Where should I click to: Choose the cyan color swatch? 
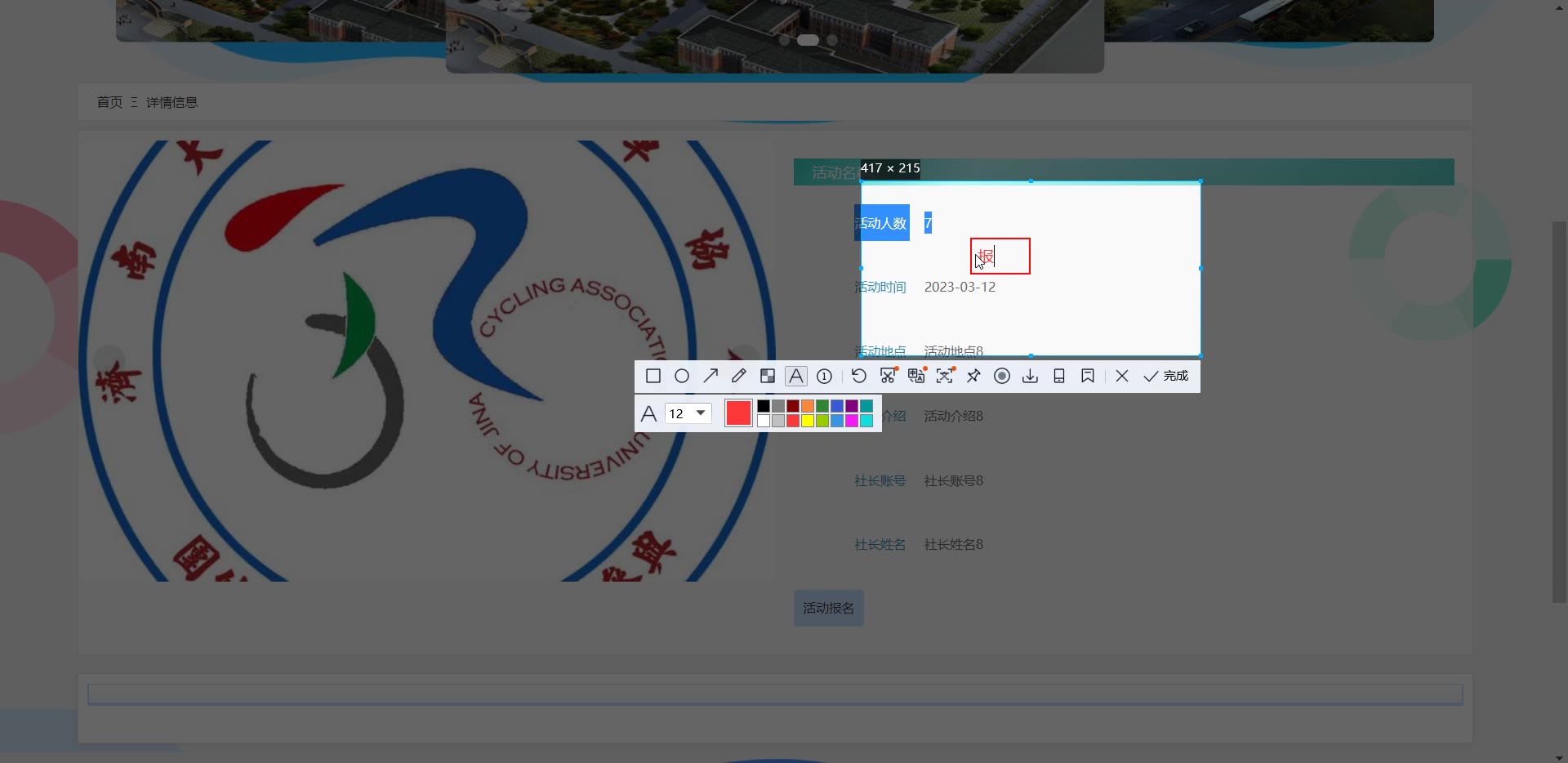point(866,421)
